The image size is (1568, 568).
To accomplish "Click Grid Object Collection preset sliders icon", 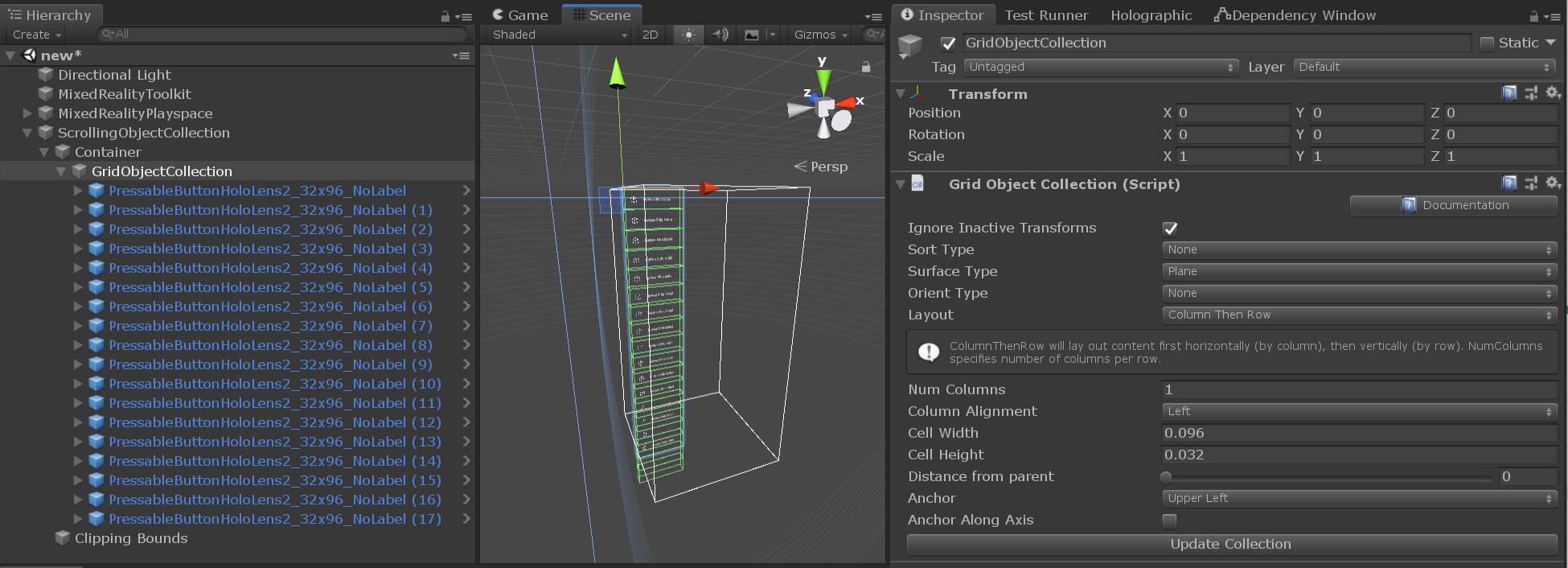I will click(x=1531, y=183).
